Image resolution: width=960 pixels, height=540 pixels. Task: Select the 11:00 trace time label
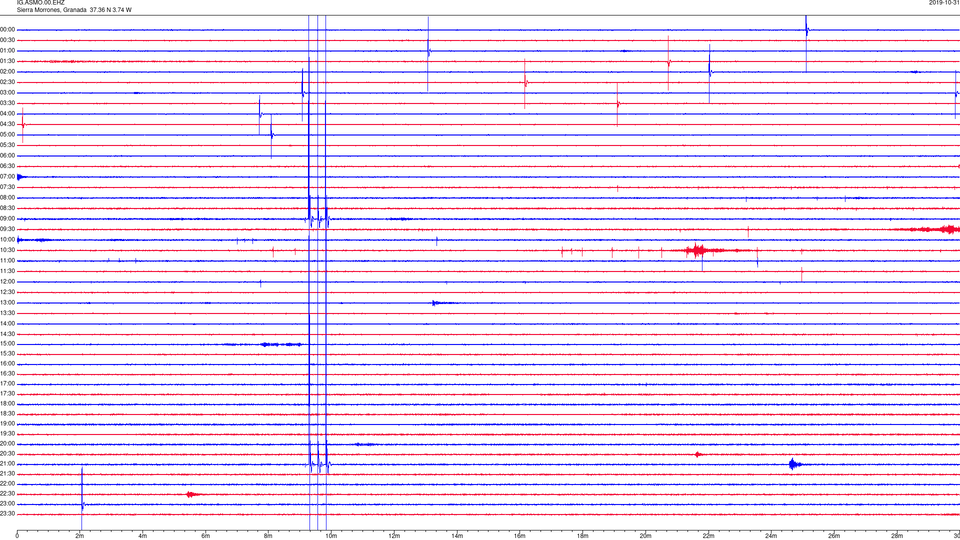[x=7, y=261]
